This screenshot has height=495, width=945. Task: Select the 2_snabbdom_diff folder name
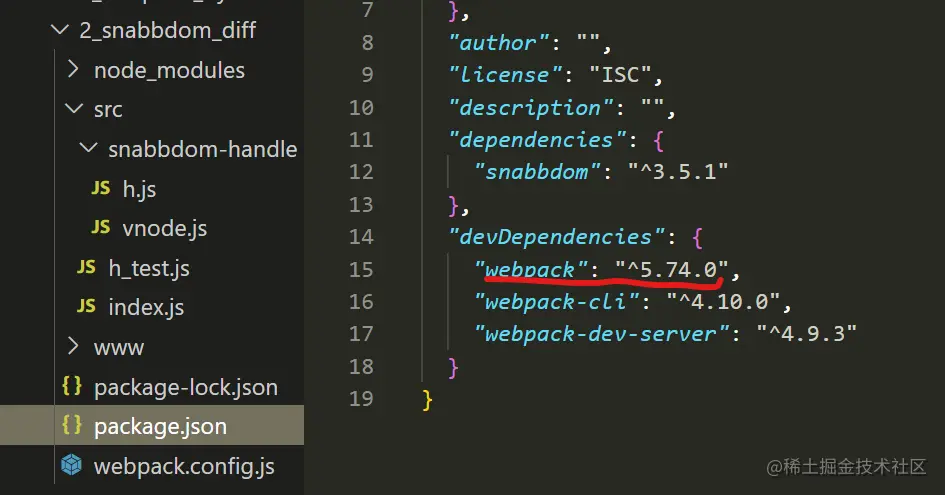click(168, 30)
